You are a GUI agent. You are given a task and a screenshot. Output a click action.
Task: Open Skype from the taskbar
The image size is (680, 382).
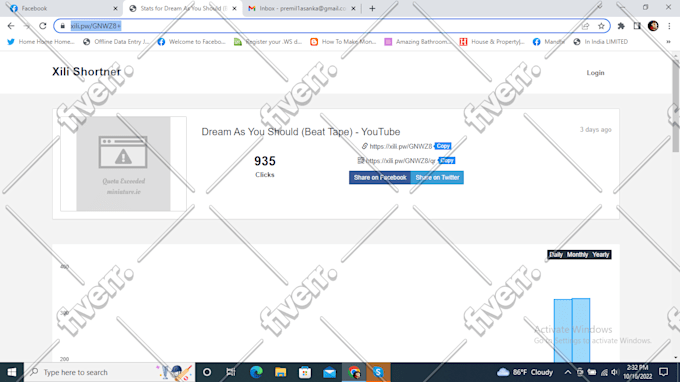[x=378, y=372]
